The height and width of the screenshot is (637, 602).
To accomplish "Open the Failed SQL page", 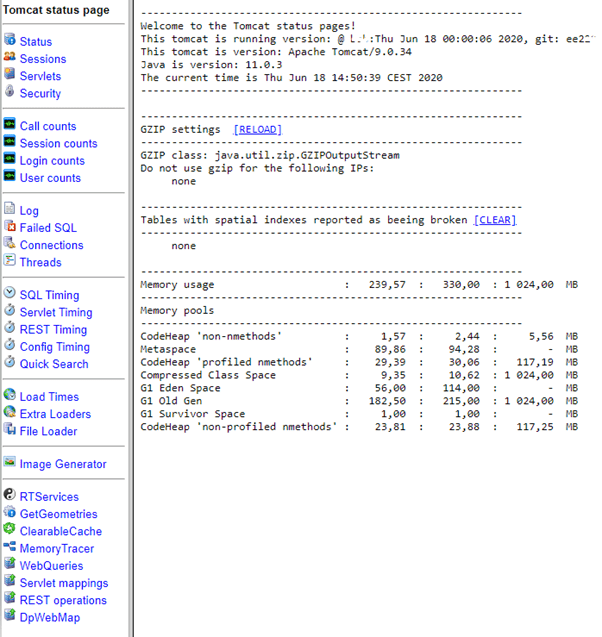I will pos(48,228).
